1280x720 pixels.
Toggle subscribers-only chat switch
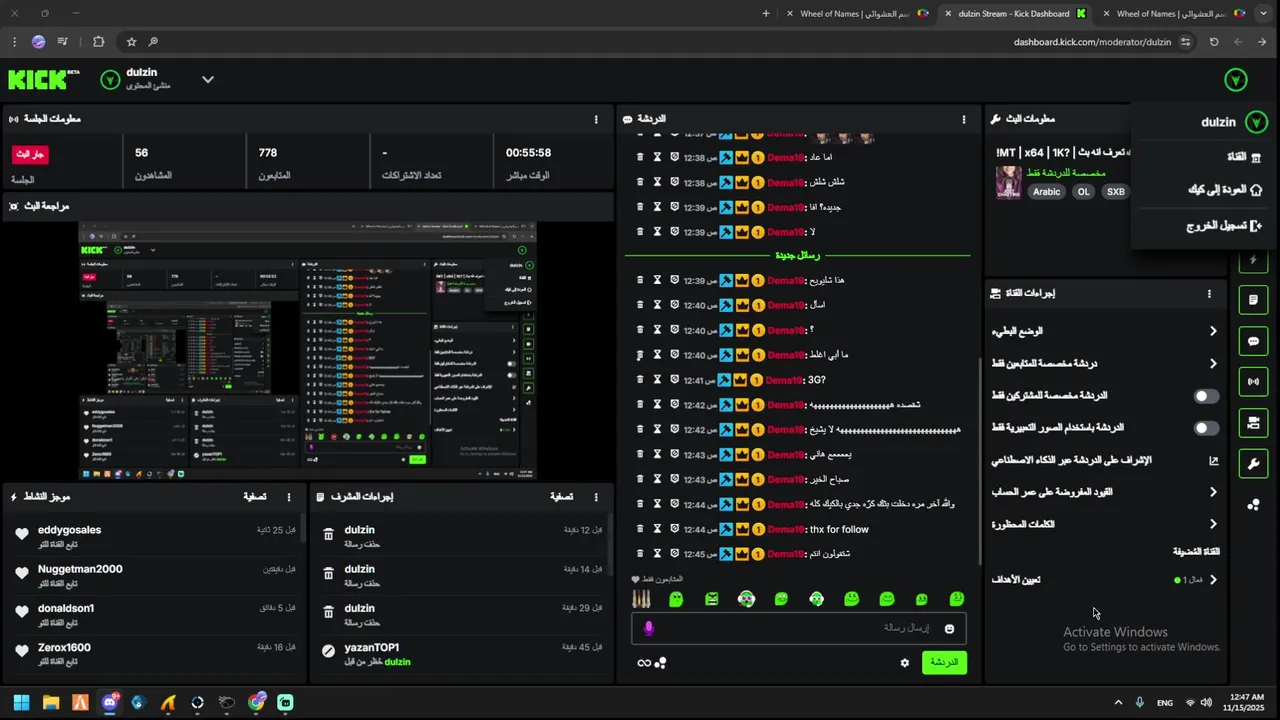coord(1207,396)
